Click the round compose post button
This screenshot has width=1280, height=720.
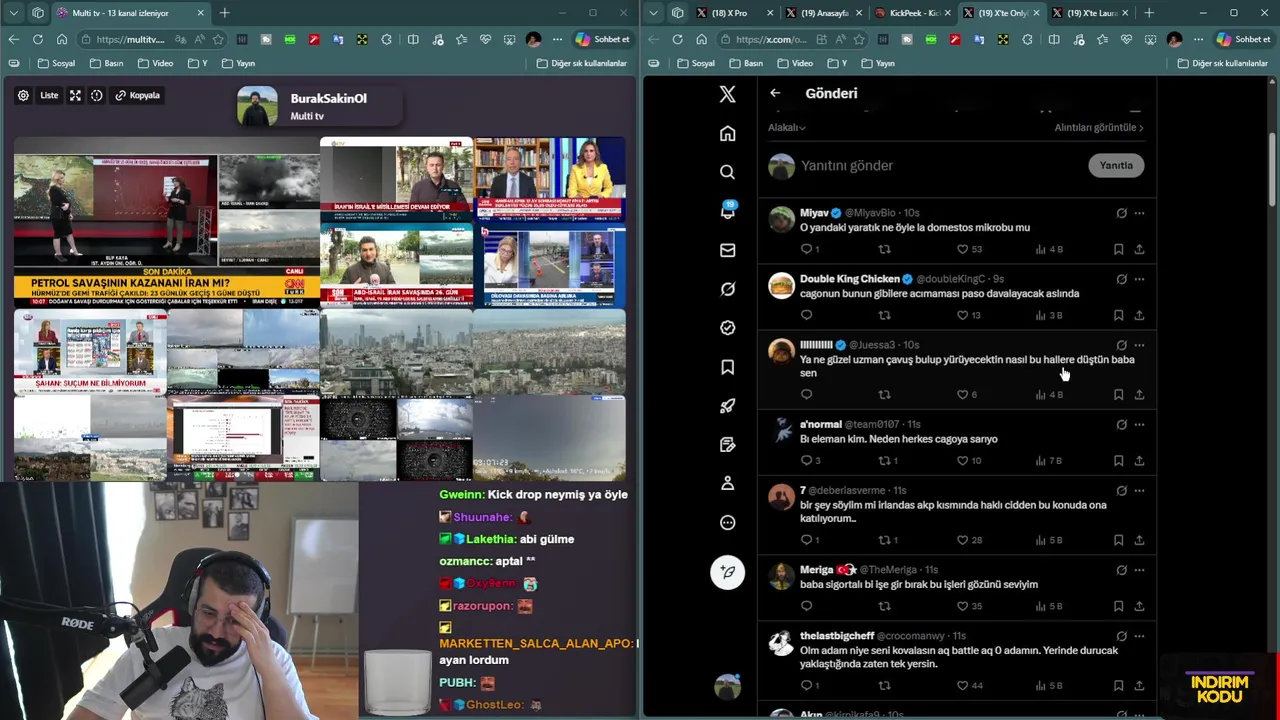tap(727, 572)
